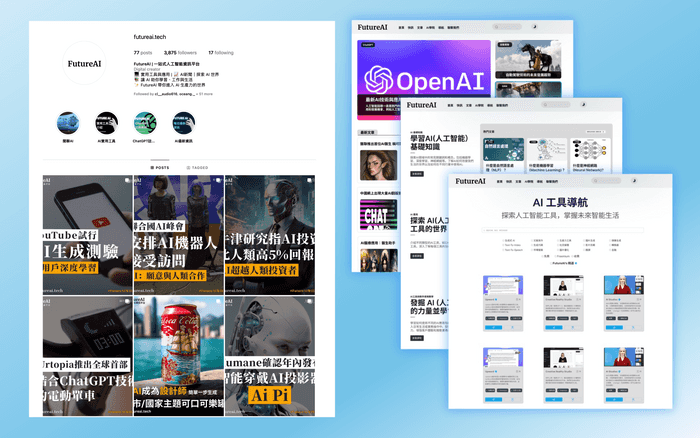Open the AI機器人接受訪問 post

pyautogui.click(x=179, y=235)
